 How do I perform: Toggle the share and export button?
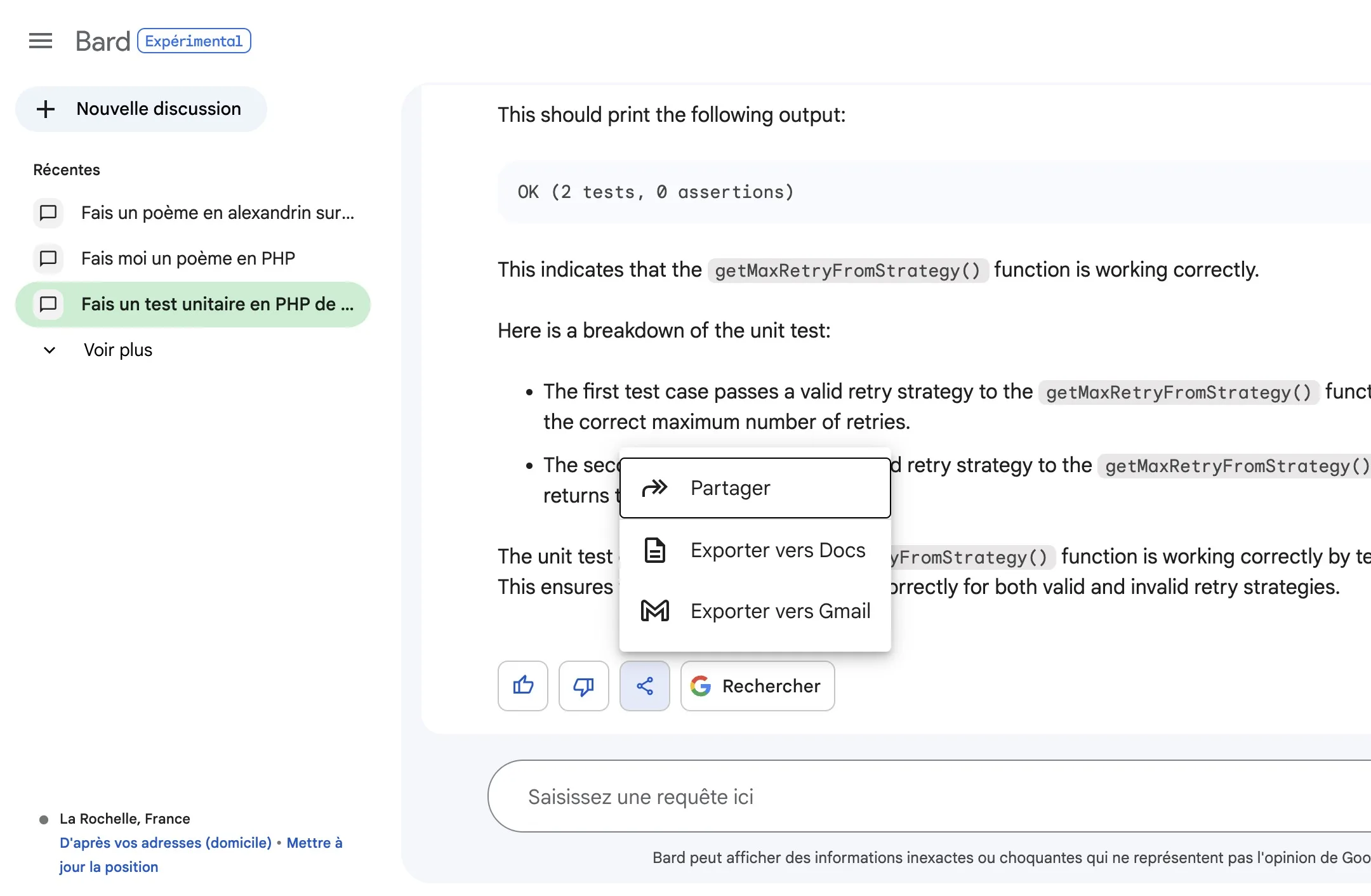(644, 686)
